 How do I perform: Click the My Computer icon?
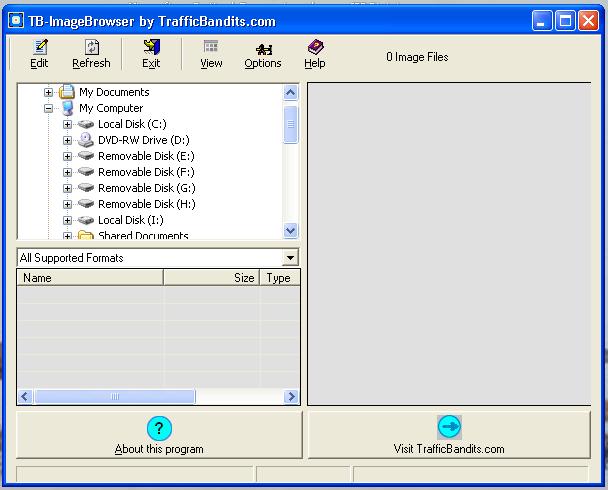tap(68, 108)
